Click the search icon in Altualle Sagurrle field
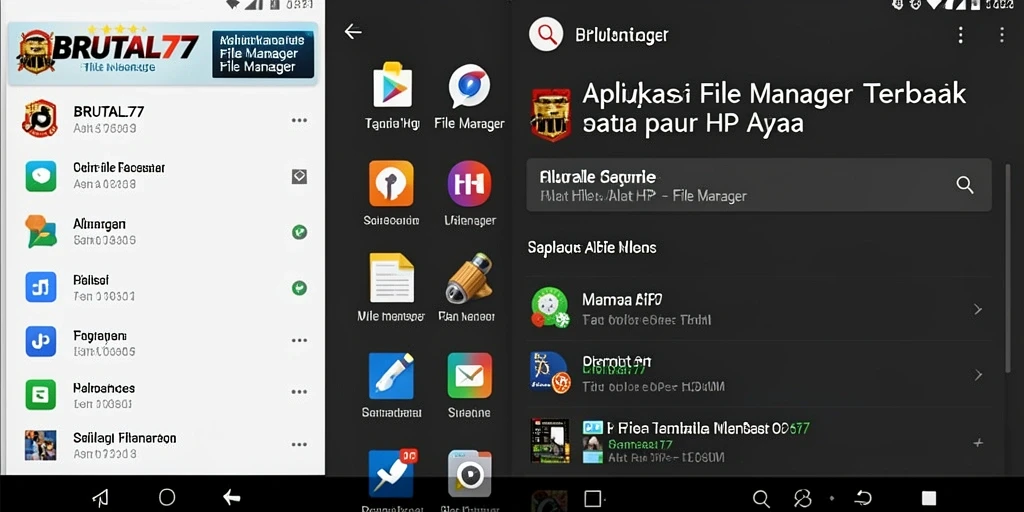Viewport: 1024px width, 512px height. (965, 185)
